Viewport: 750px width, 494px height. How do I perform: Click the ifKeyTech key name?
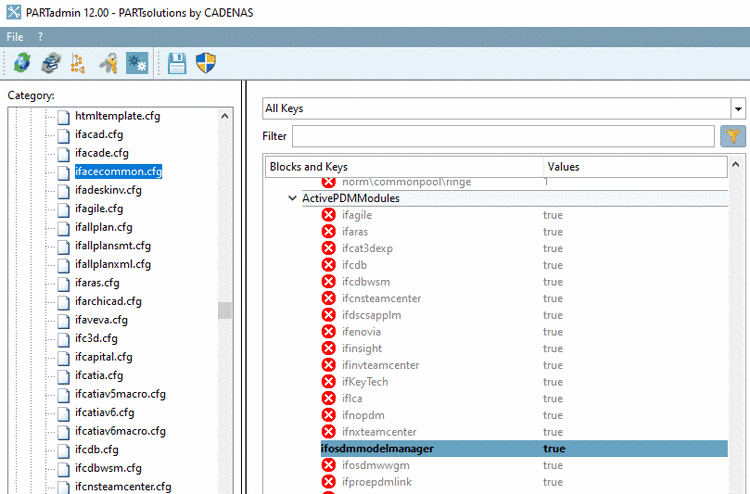[x=365, y=382]
